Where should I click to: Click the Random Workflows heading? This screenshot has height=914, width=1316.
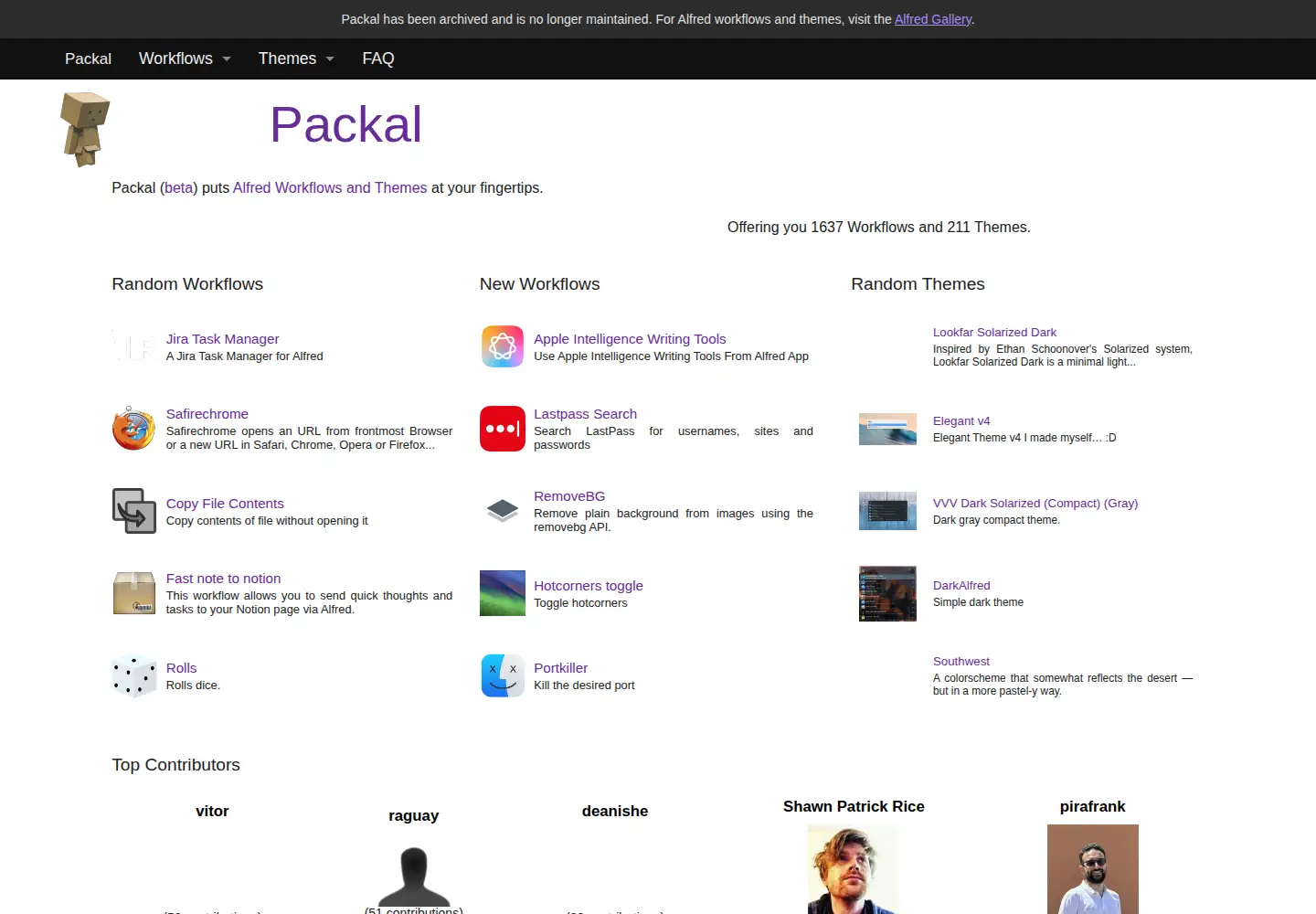[187, 284]
